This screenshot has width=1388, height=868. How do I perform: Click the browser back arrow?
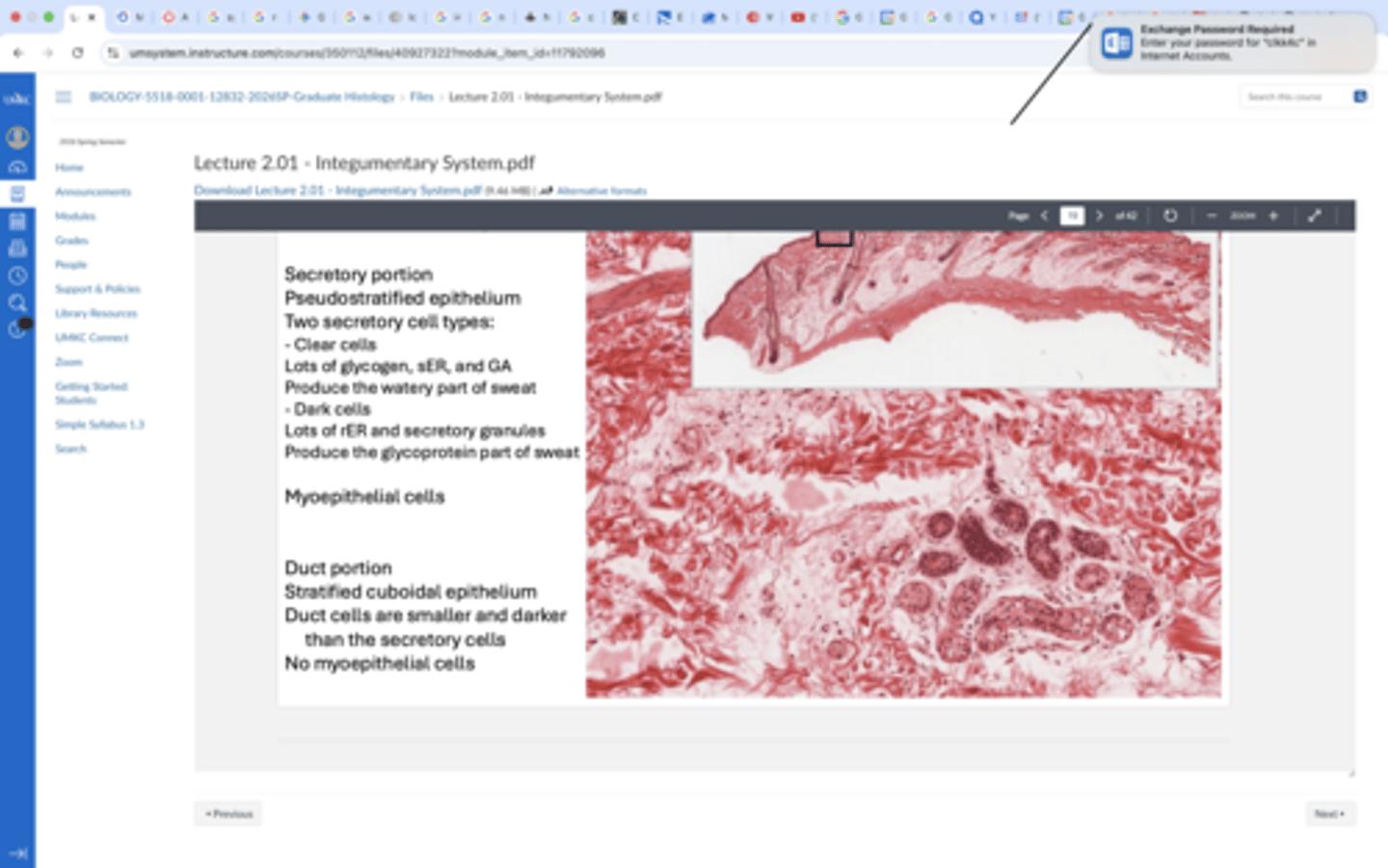click(x=18, y=53)
